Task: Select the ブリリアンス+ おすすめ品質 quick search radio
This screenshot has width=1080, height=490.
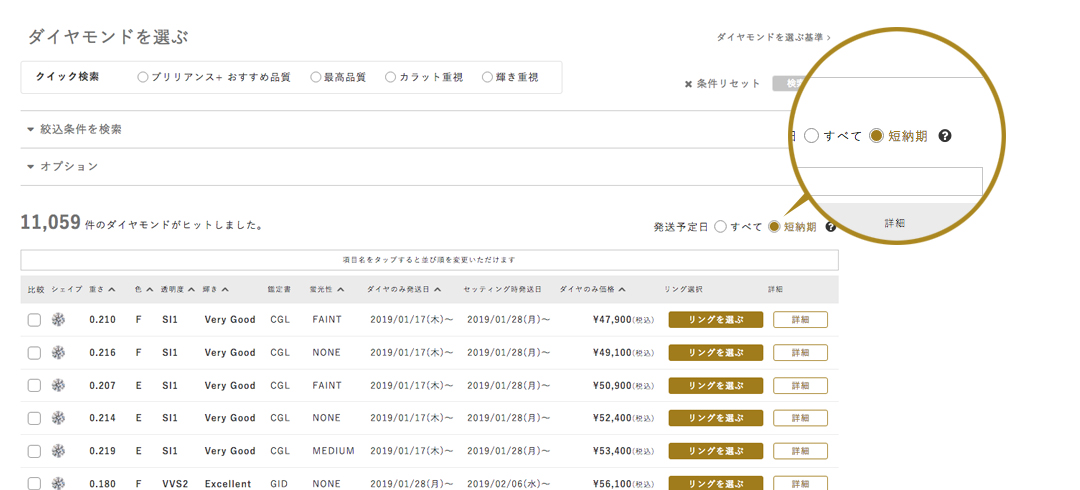Action: click(x=143, y=77)
